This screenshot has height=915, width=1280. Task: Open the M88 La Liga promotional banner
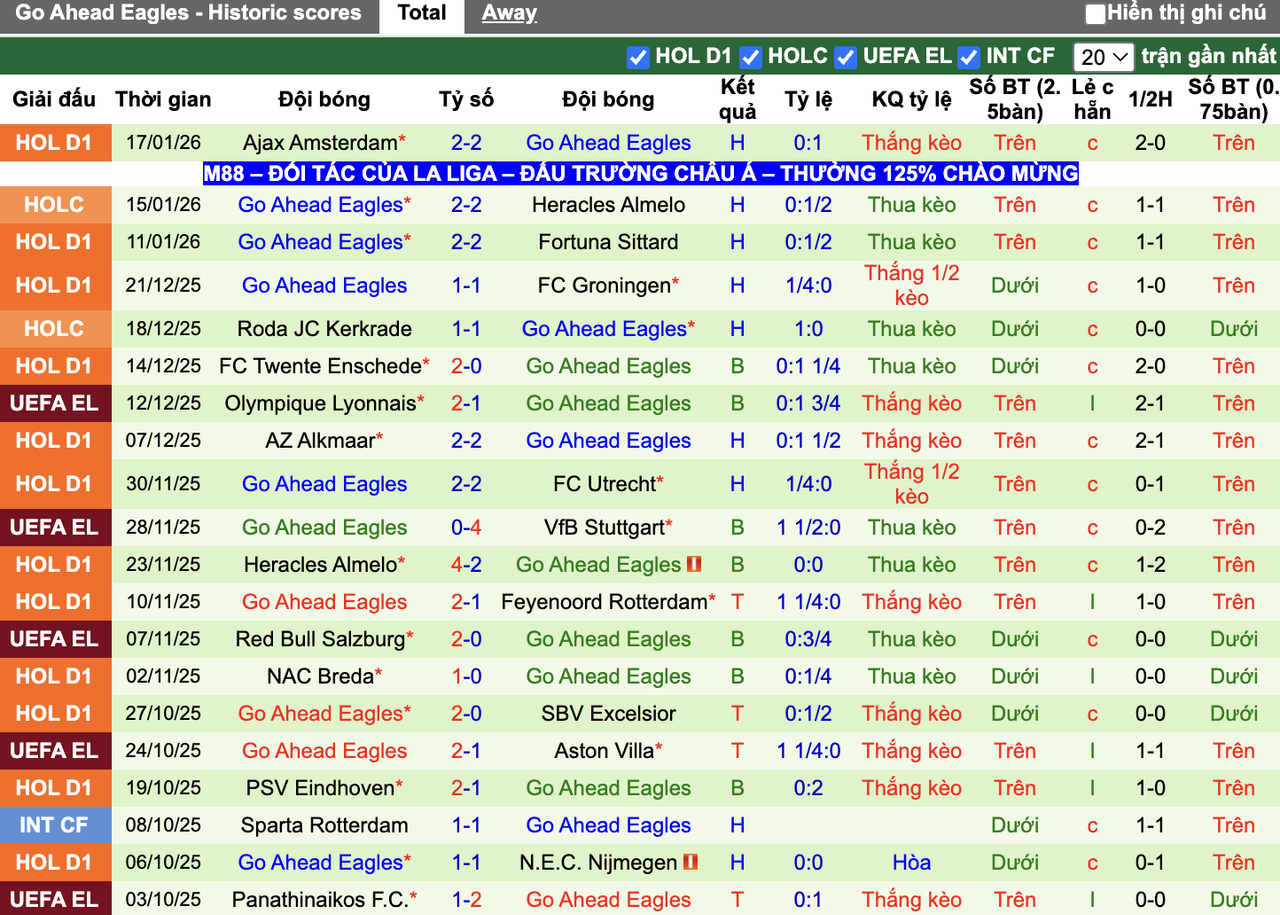pyautogui.click(x=640, y=174)
